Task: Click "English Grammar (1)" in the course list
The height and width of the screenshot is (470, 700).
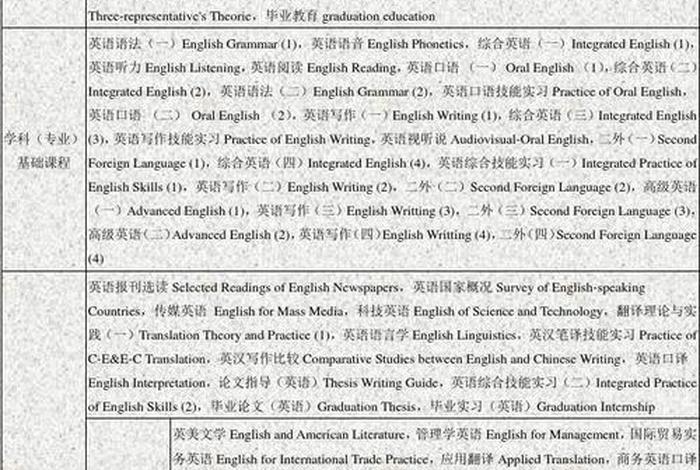Action: [x=239, y=44]
